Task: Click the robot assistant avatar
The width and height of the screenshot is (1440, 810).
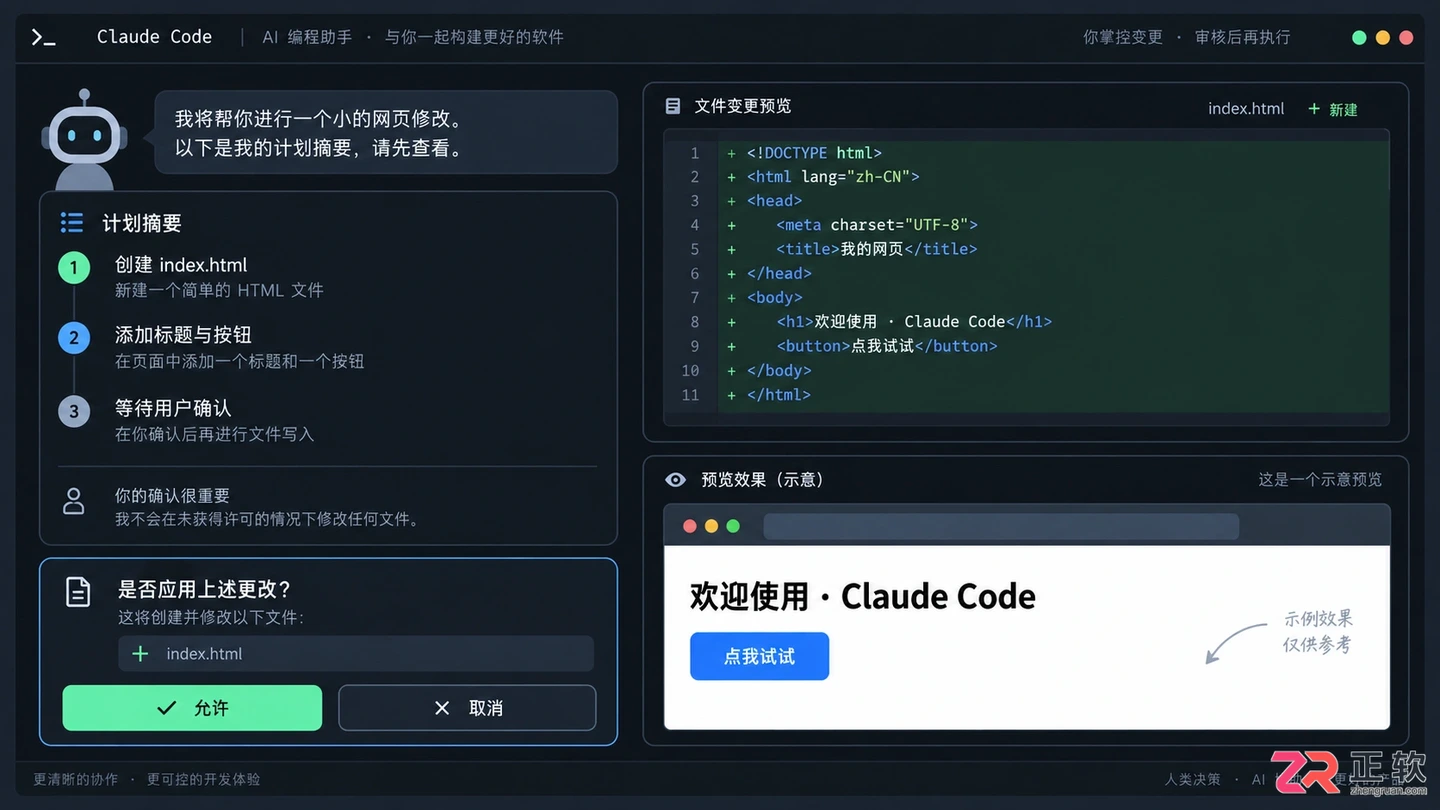Action: [85, 138]
